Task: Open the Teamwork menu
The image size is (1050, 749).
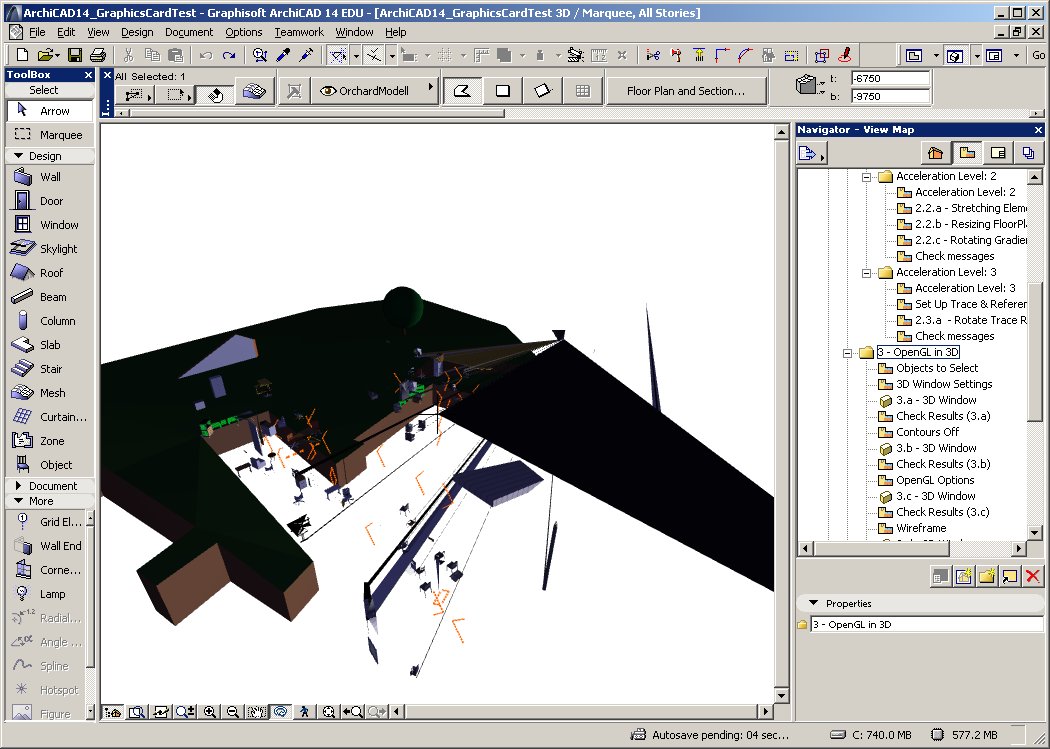Action: point(299,32)
